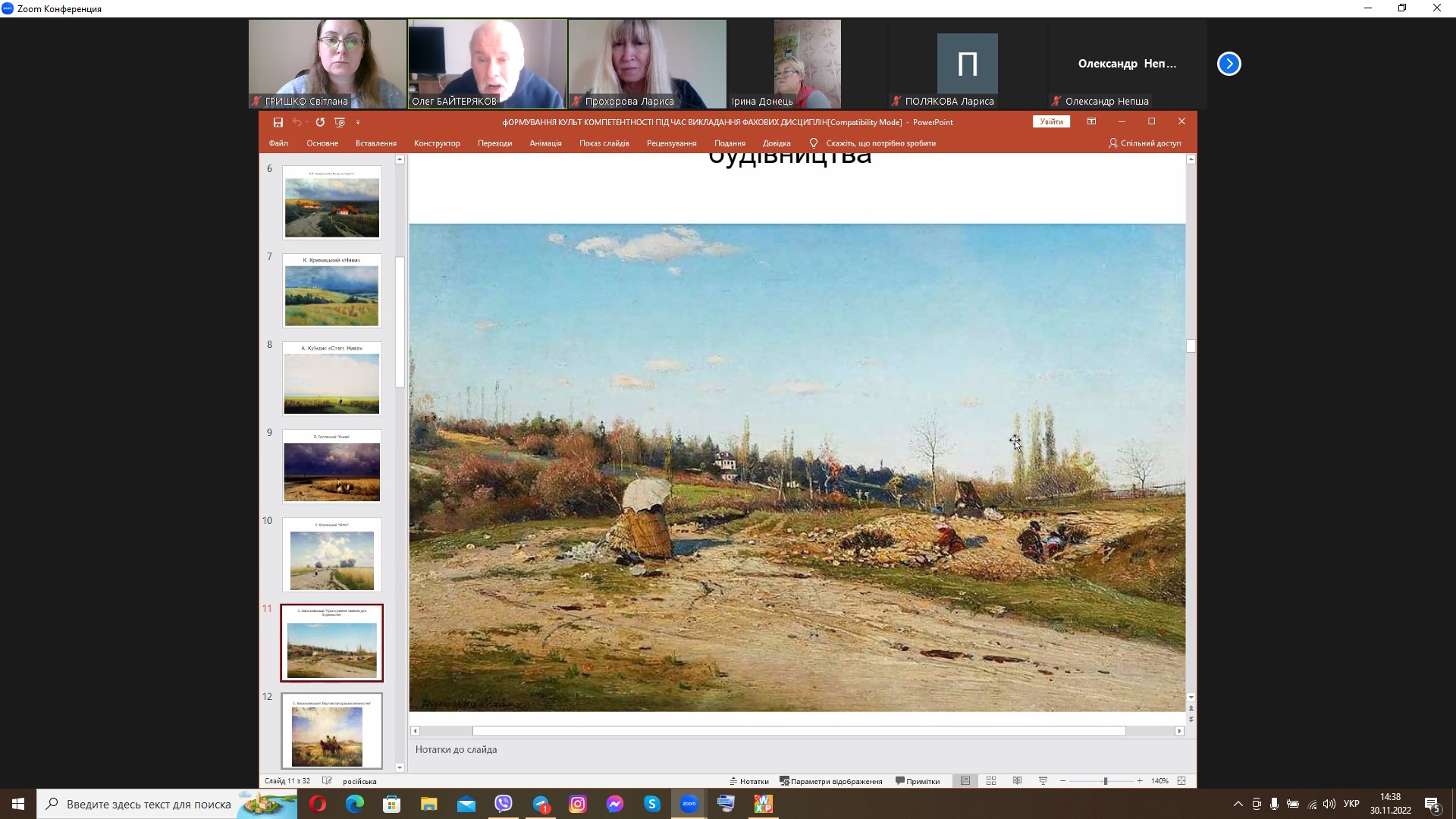The image size is (1456, 819).
Task: Open the Вставлення ribbon tab
Action: (376, 143)
